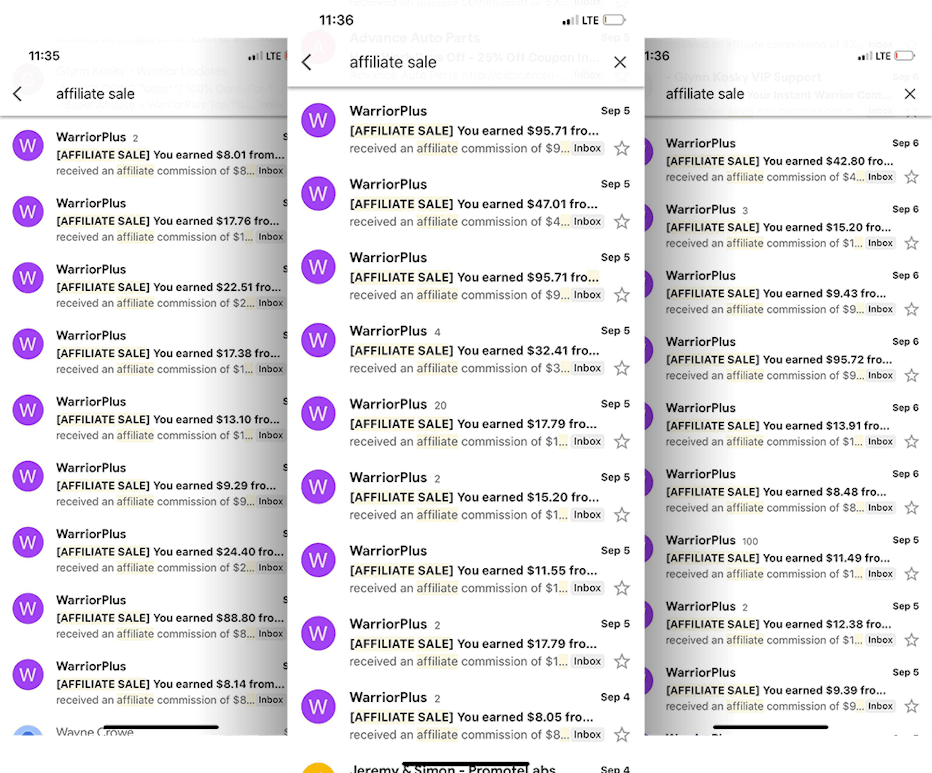Star the $42.80 affiliate sale email
The width and height of the screenshot is (932, 773).
[x=911, y=177]
